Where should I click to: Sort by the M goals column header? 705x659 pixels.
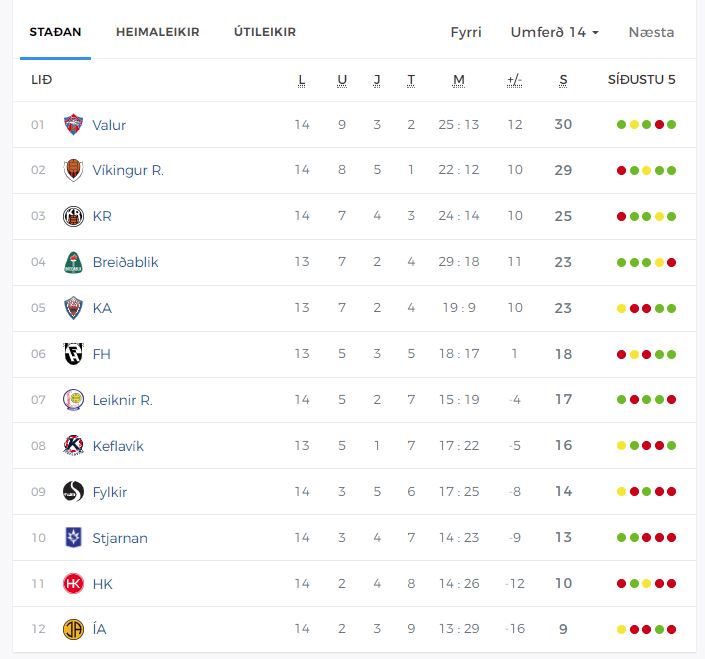tap(459, 80)
